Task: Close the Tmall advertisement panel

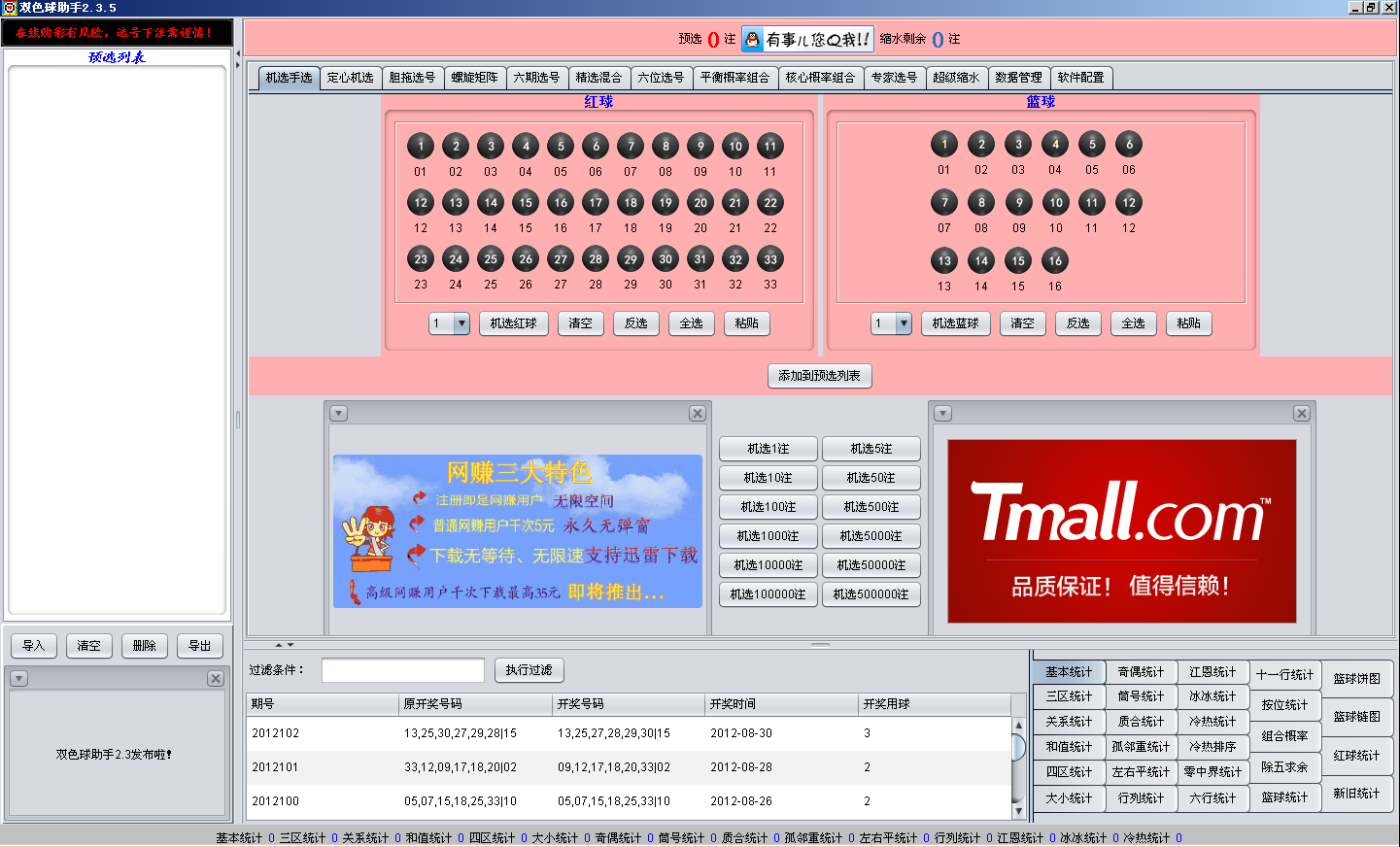Action: [1302, 414]
